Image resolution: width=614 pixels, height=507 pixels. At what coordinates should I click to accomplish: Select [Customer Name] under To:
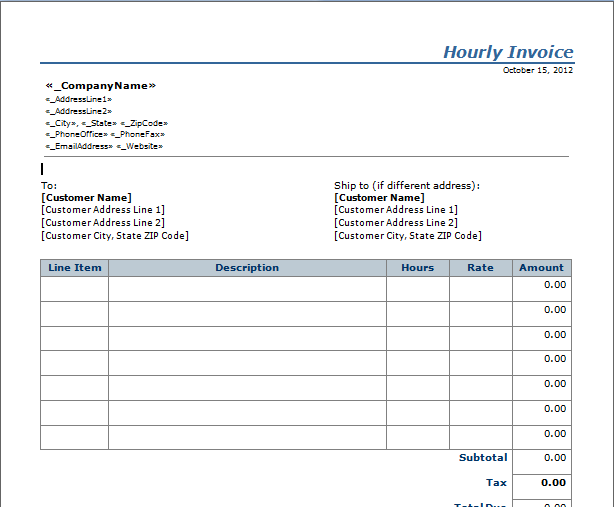pyautogui.click(x=87, y=198)
